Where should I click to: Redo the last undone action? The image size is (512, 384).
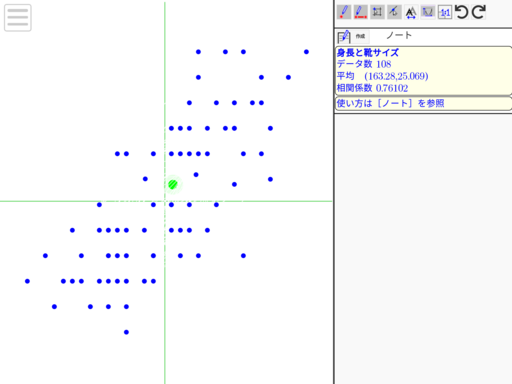click(x=479, y=12)
